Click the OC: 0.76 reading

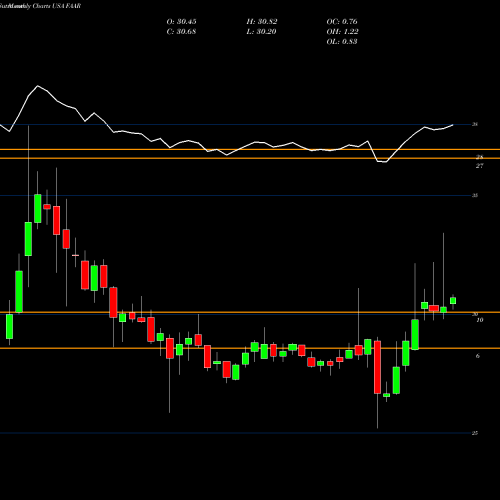[342, 22]
